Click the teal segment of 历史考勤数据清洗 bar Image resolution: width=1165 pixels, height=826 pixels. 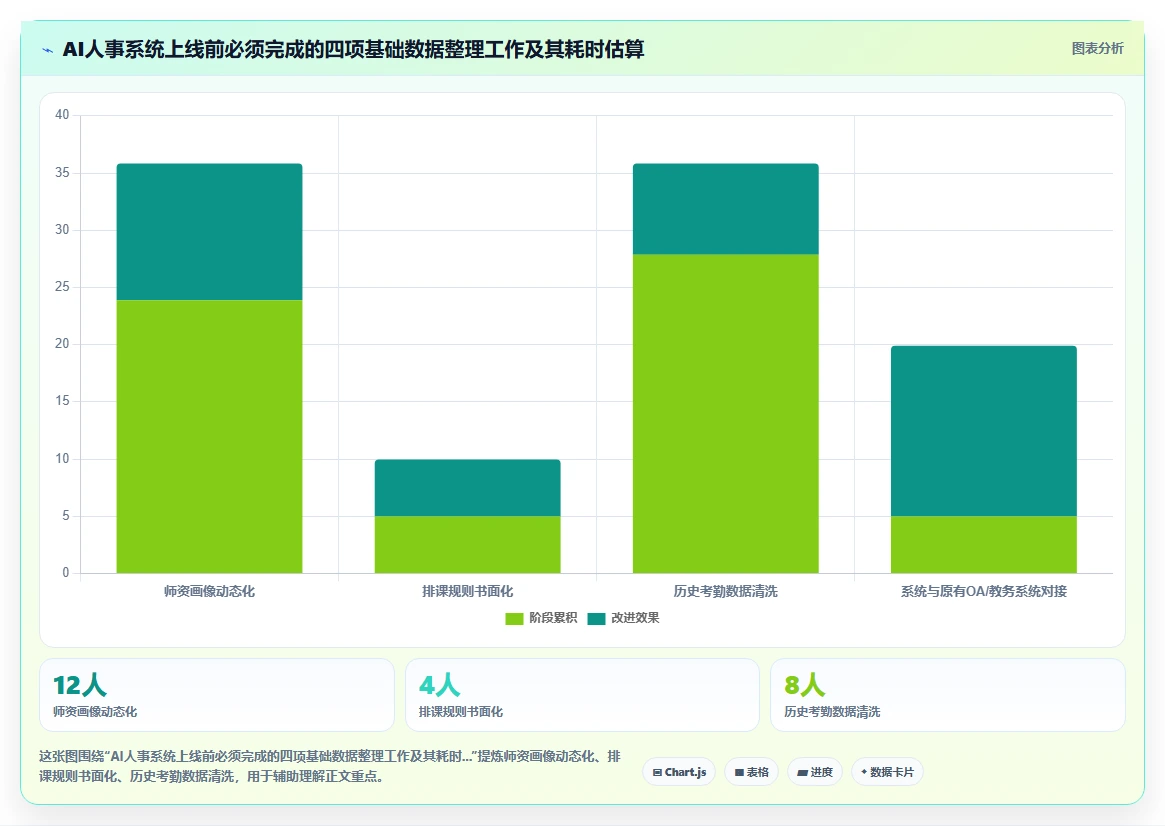726,209
